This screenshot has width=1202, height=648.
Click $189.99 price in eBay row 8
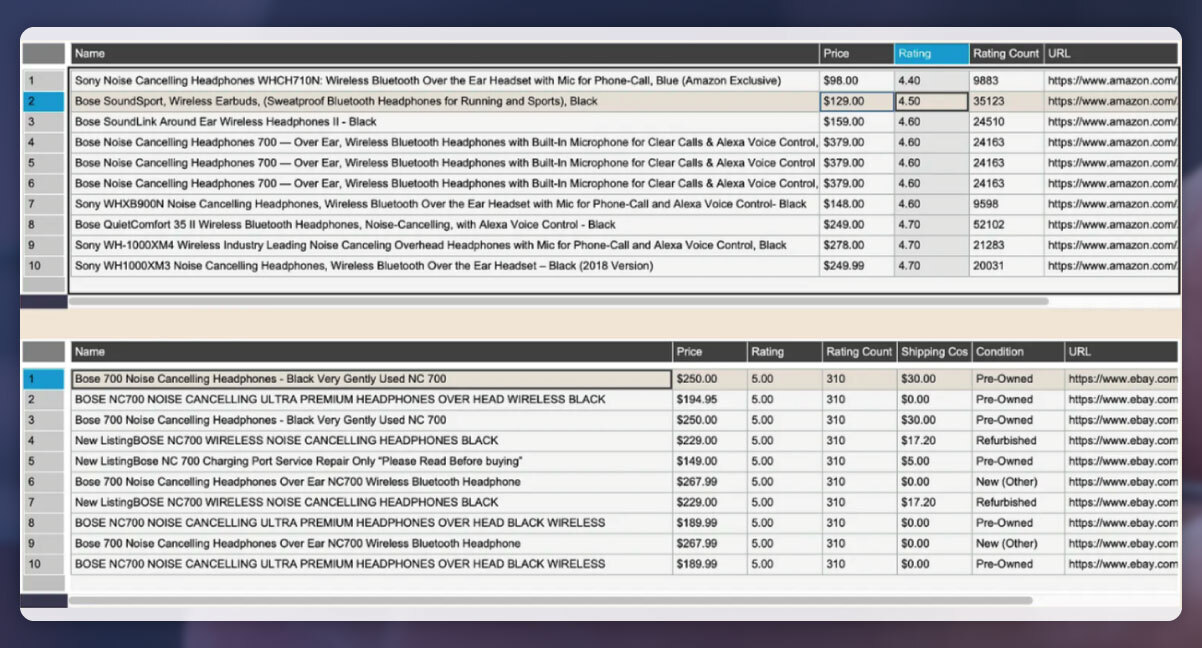[x=710, y=523]
